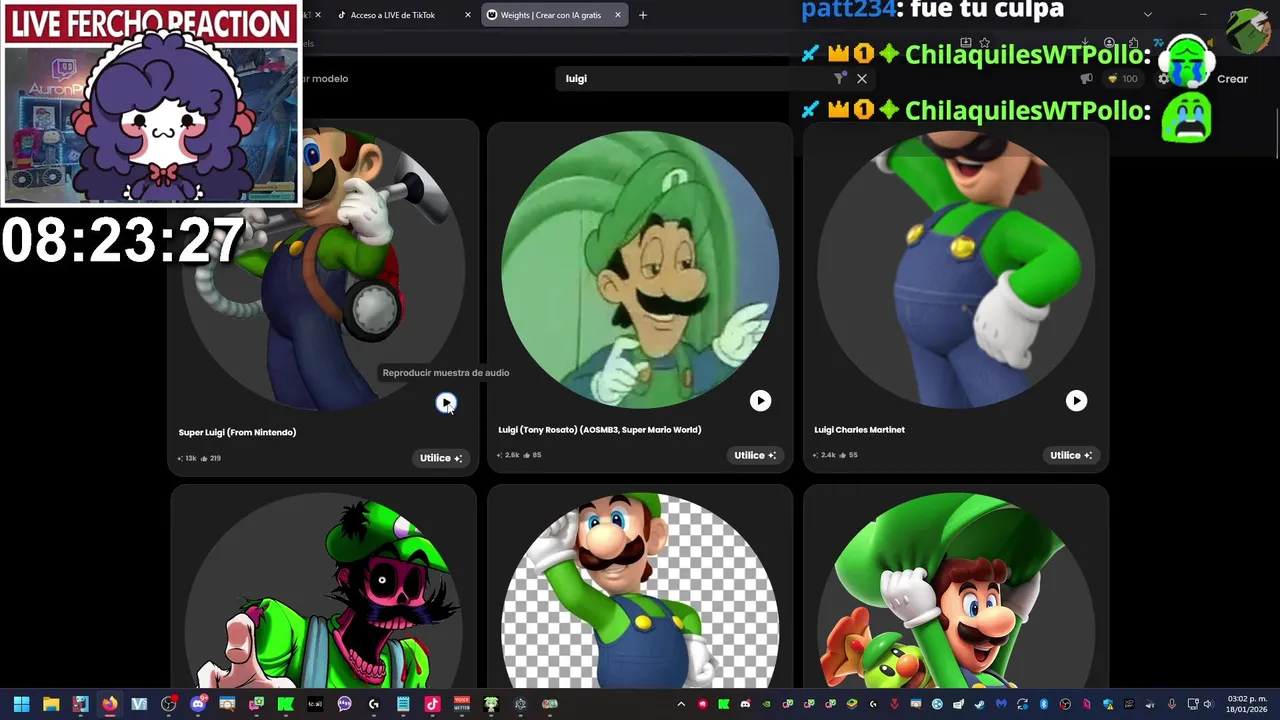The image size is (1280, 720).
Task: Open TikTok app from taskbar
Action: (x=432, y=704)
